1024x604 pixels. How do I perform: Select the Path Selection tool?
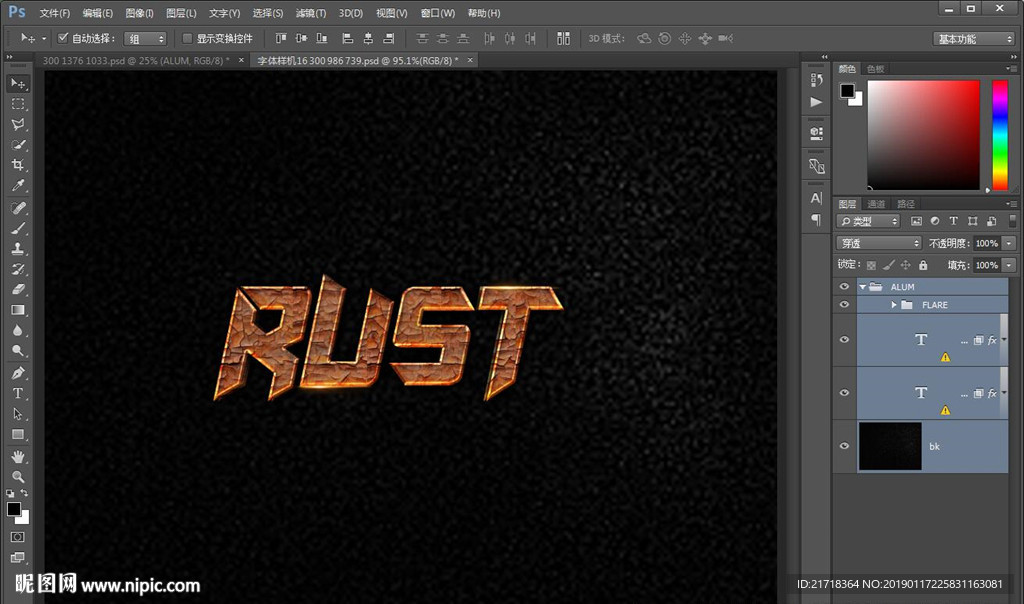tap(18, 413)
